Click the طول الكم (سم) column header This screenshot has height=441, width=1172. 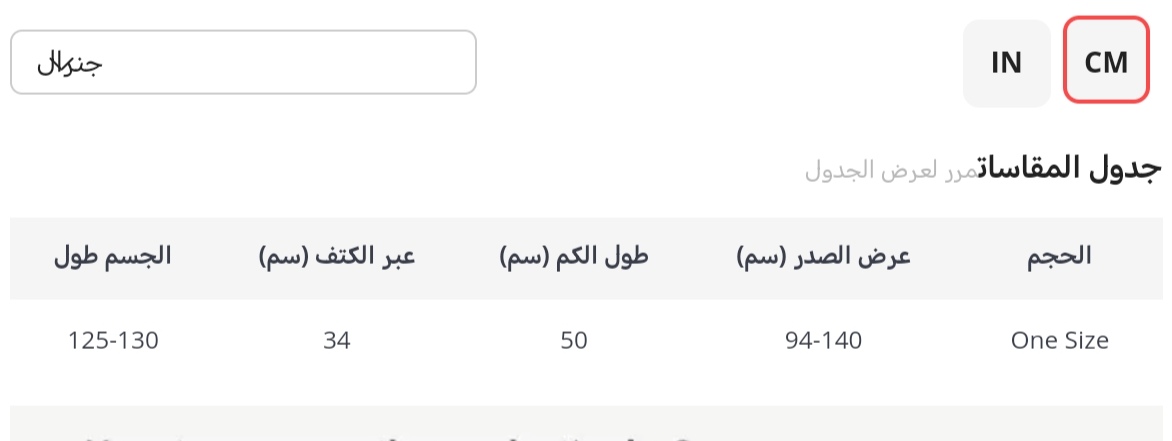coord(574,256)
